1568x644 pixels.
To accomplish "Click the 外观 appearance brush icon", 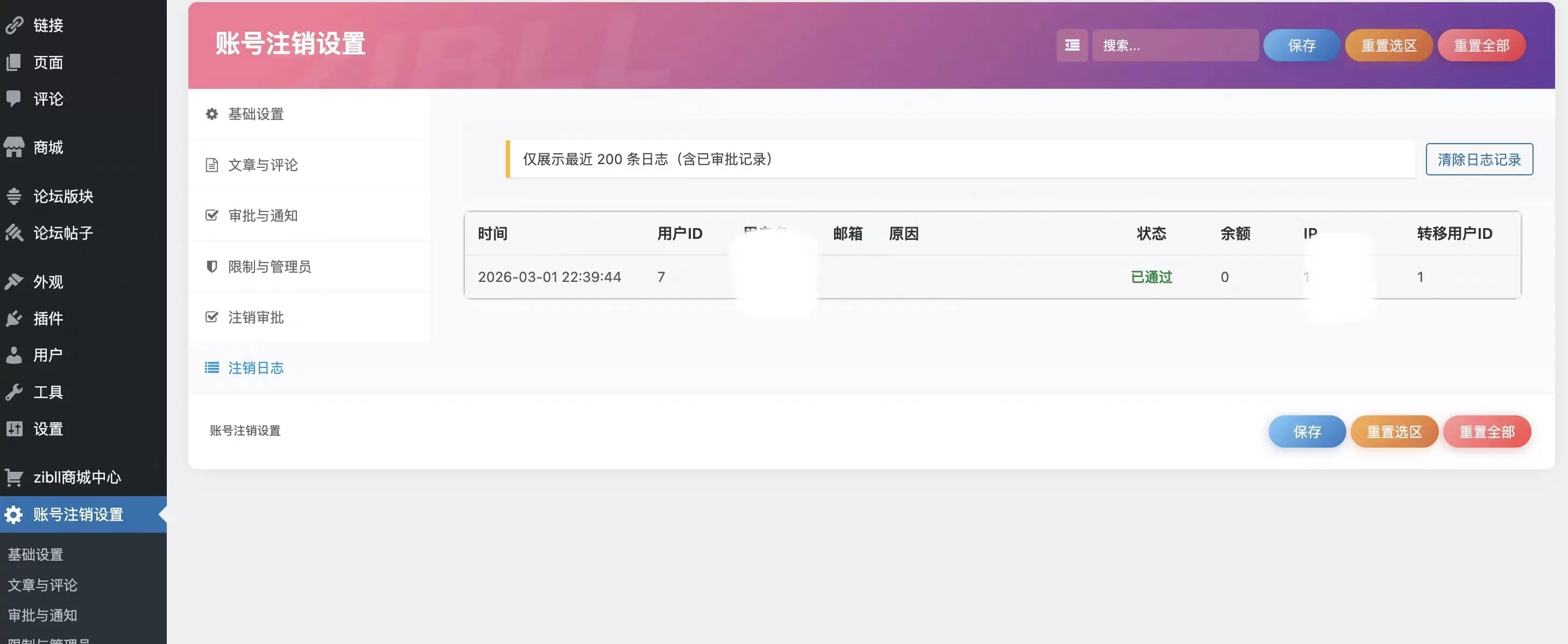I will pyautogui.click(x=13, y=281).
